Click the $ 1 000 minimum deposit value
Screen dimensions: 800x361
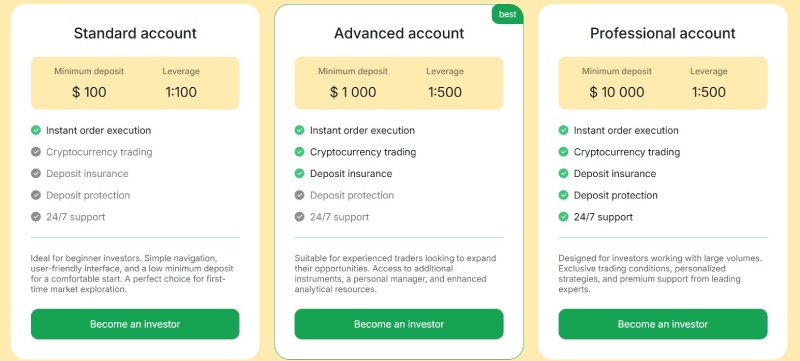coord(353,92)
